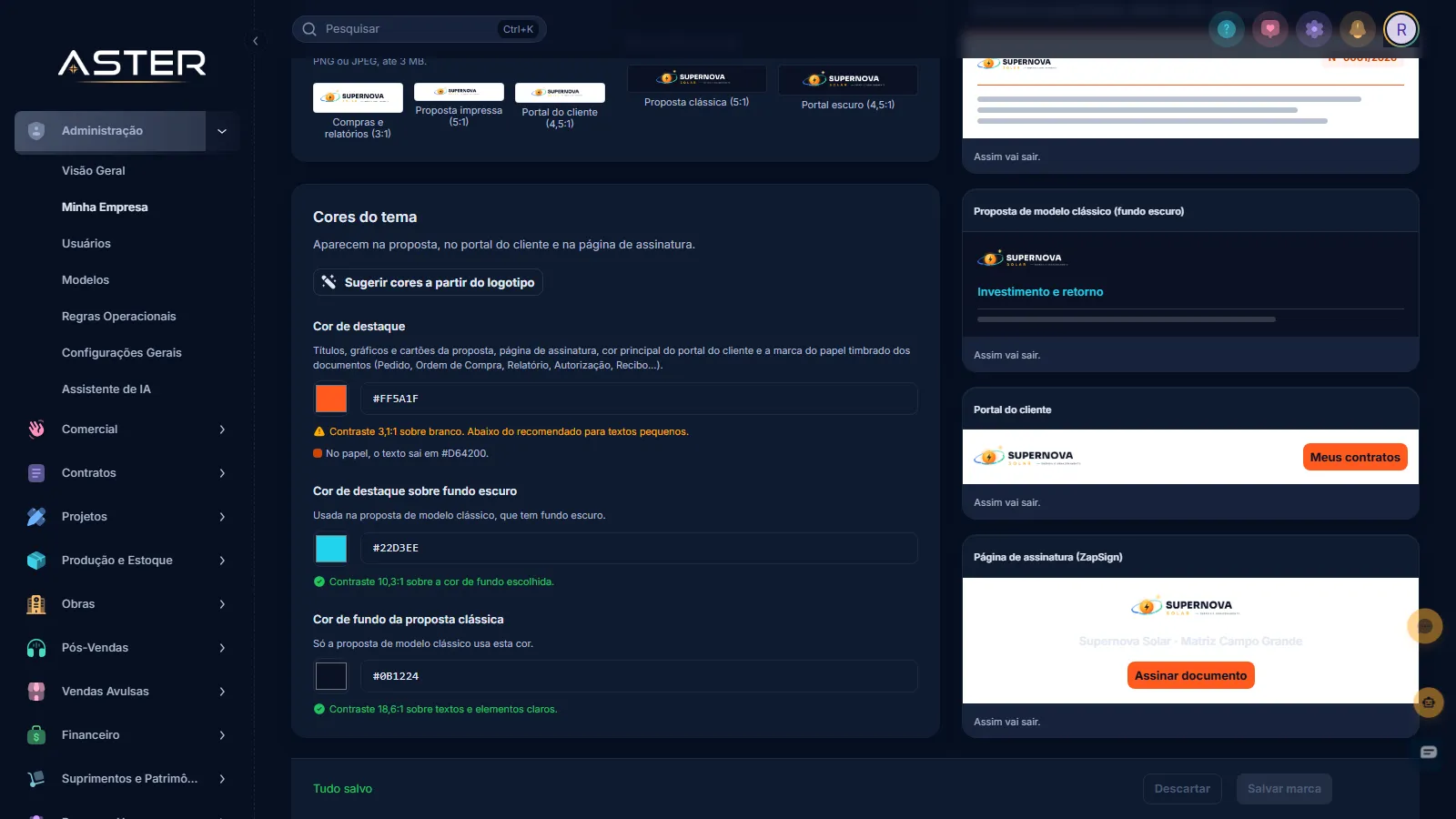Select Portal do cliente (4,5:1) logo thumbnail
Viewport: 1456px width, 819px height.
(560, 93)
